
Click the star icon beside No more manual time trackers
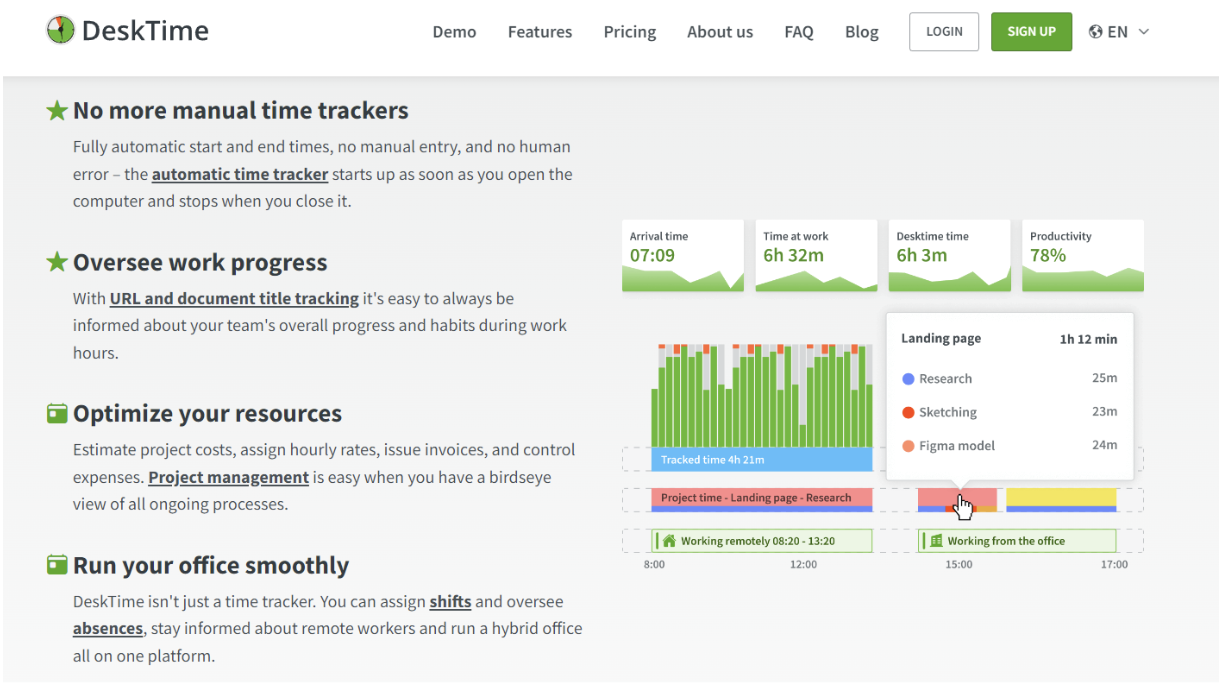(57, 110)
